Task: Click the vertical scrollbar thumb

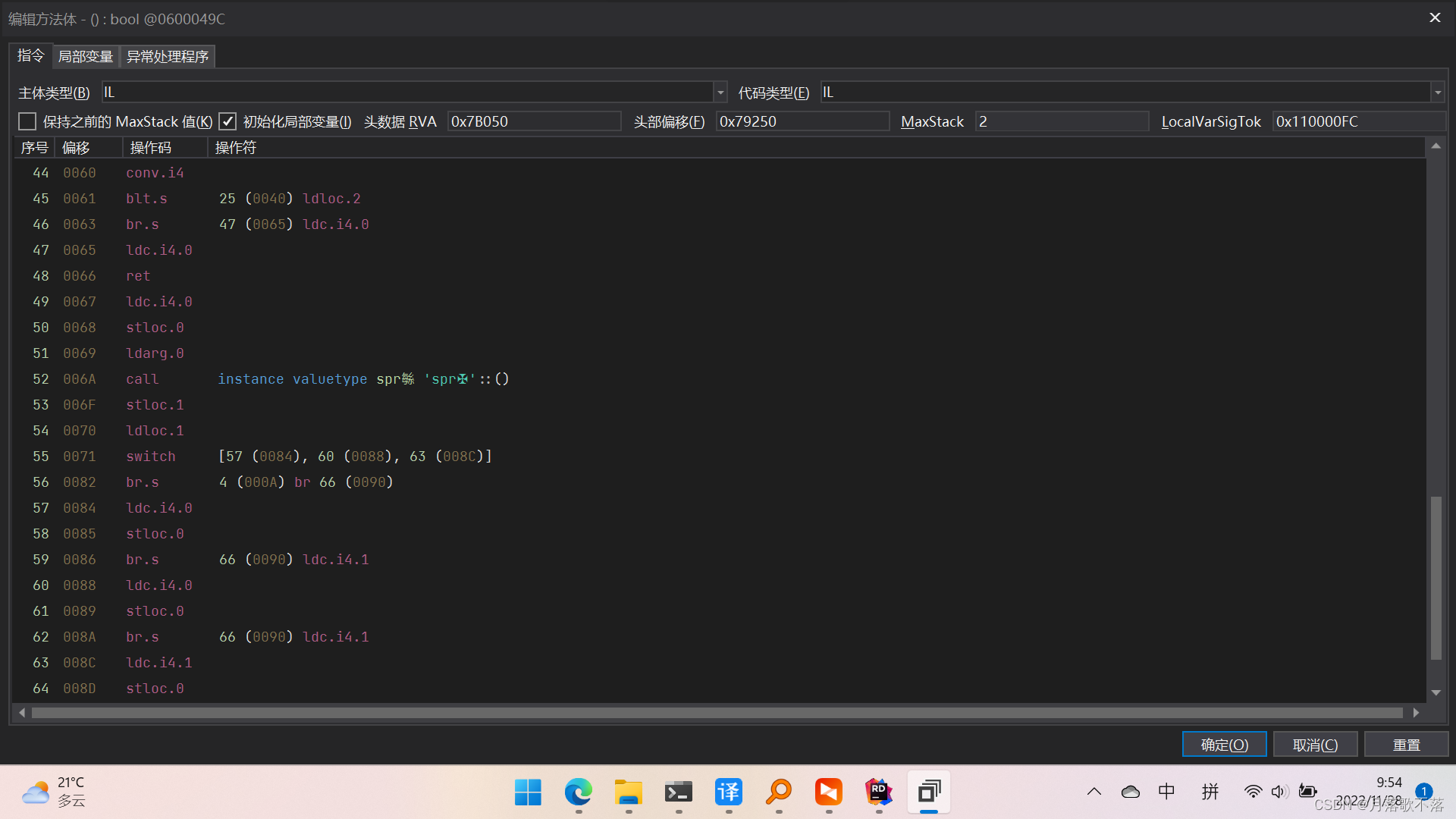Action: [1436, 578]
